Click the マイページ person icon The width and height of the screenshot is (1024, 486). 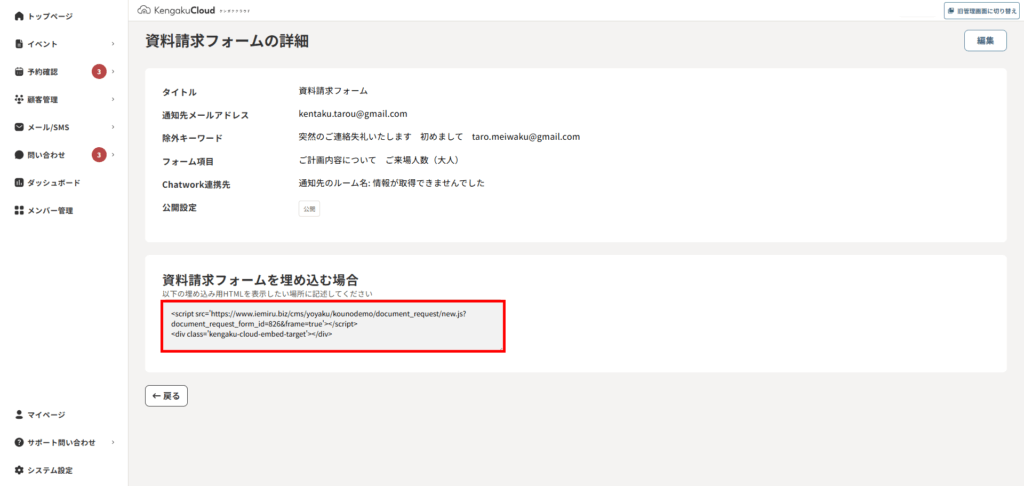pyautogui.click(x=19, y=414)
